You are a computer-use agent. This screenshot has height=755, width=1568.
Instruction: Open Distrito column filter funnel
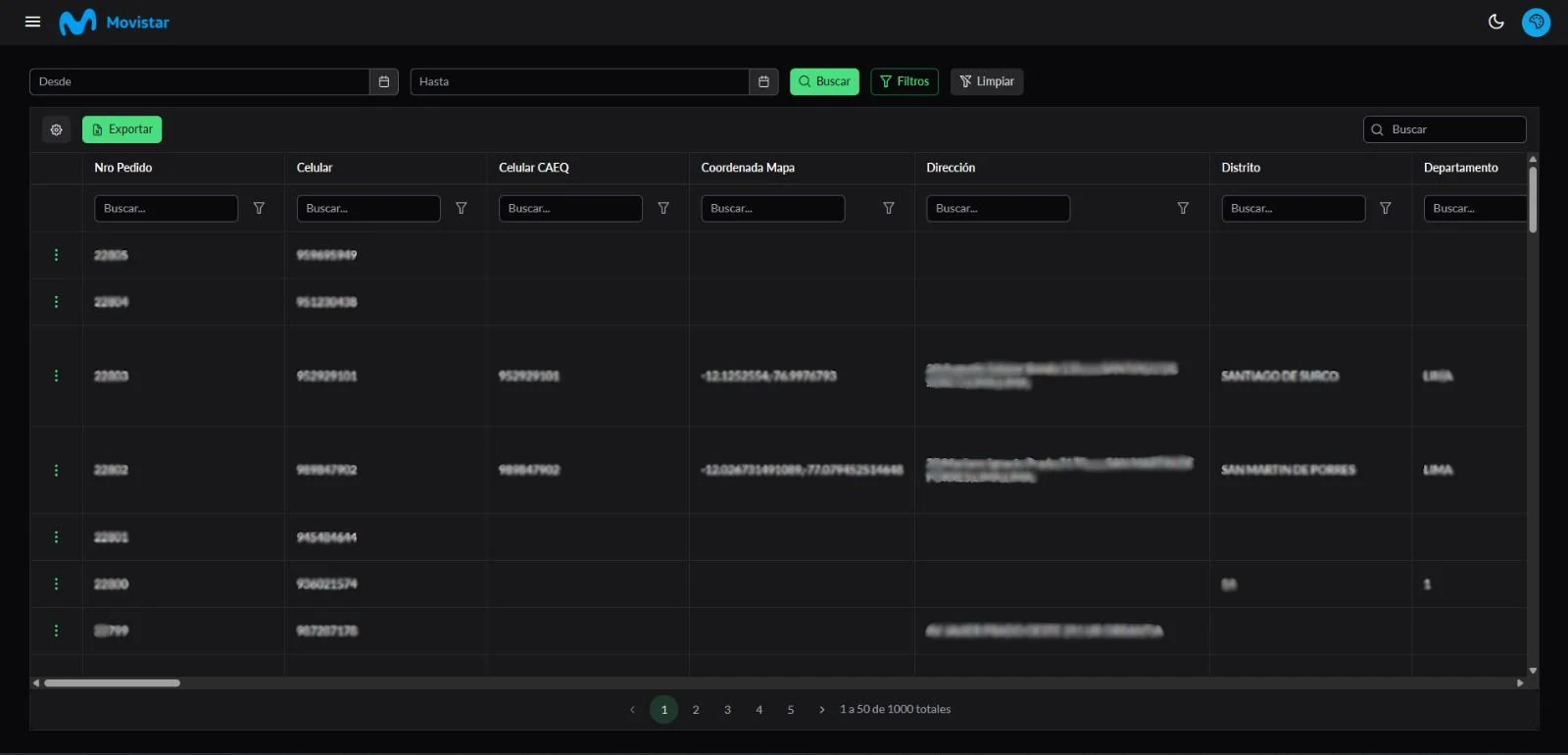coord(1386,208)
